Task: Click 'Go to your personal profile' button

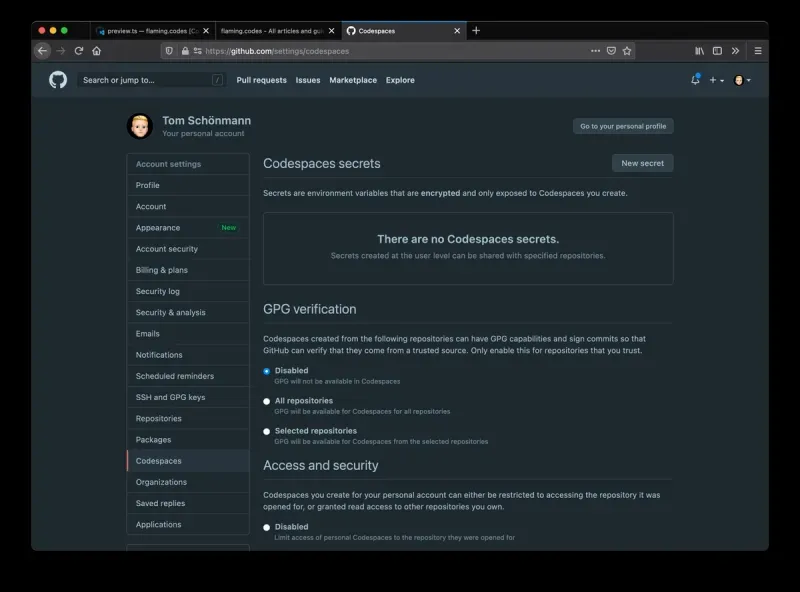Action: coord(623,126)
